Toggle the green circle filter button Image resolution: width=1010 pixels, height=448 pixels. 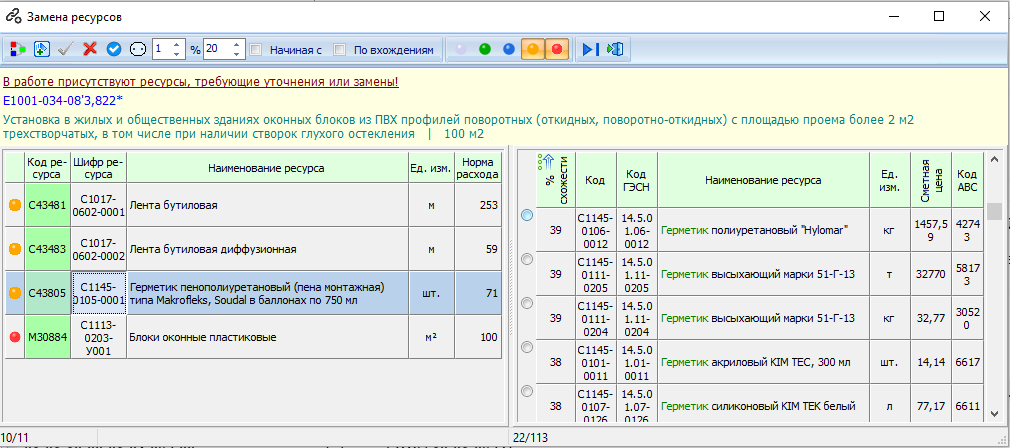tap(485, 49)
